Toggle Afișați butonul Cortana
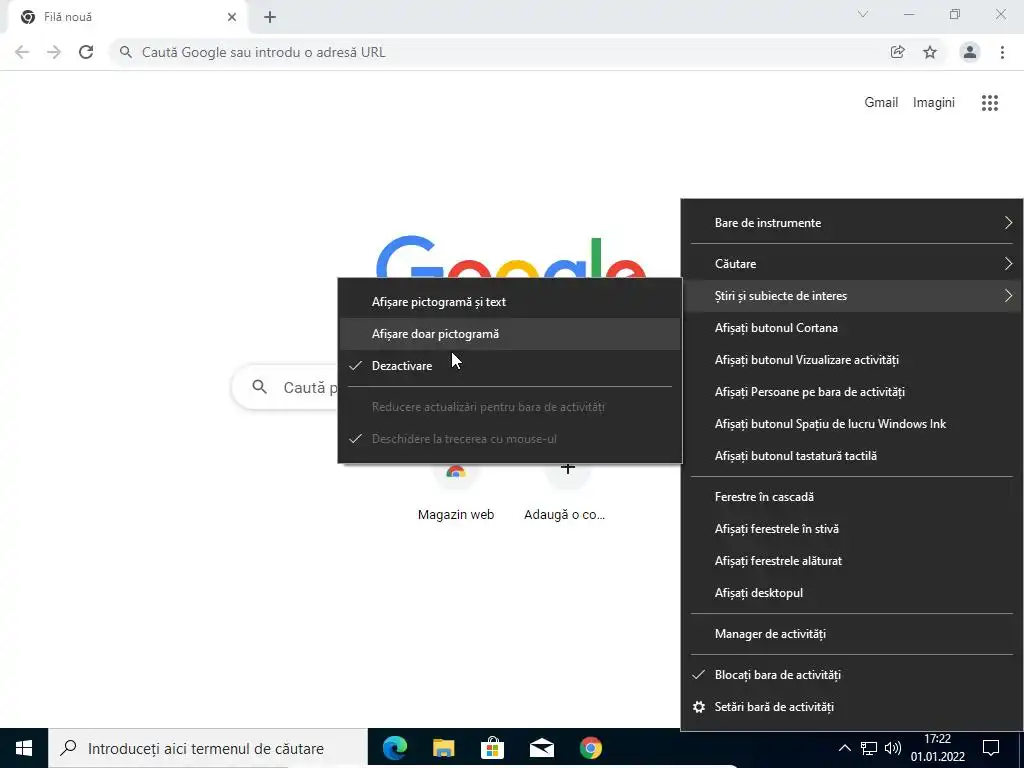Viewport: 1024px width, 768px height. point(852,328)
